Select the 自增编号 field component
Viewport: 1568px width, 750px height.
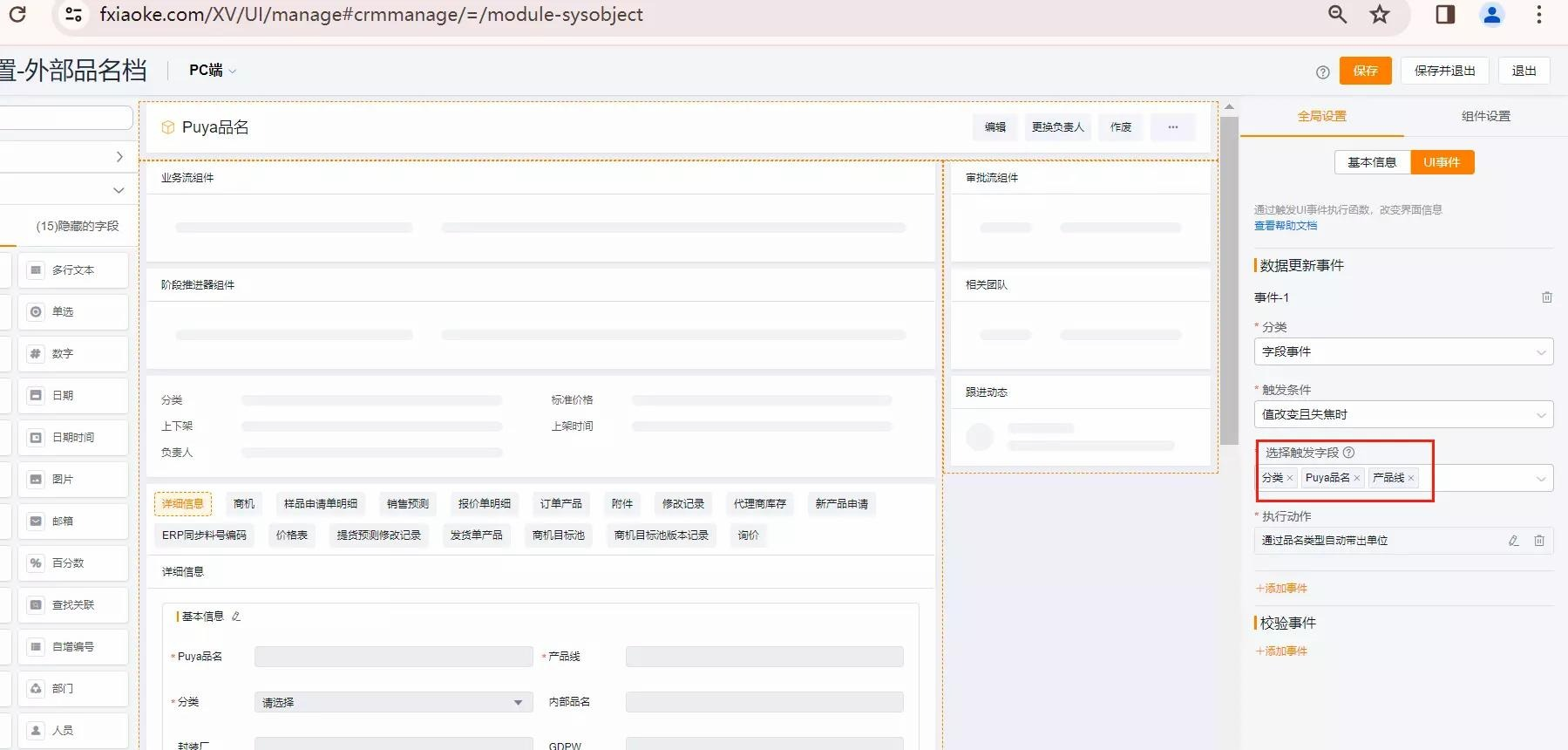[73, 647]
